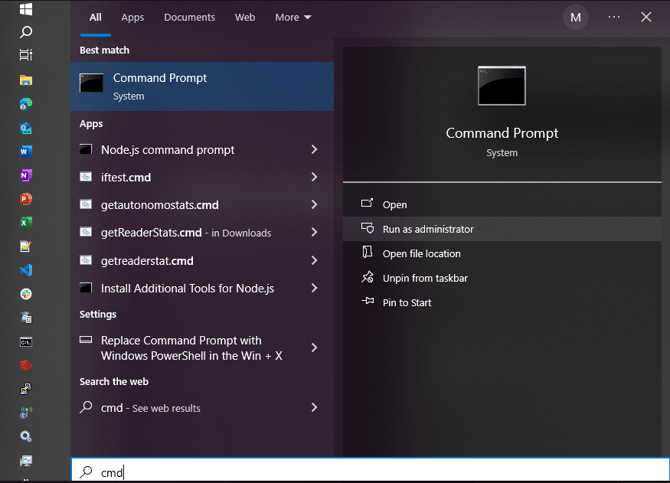The height and width of the screenshot is (483, 670).
Task: Click the Open action icon
Action: pos(367,203)
